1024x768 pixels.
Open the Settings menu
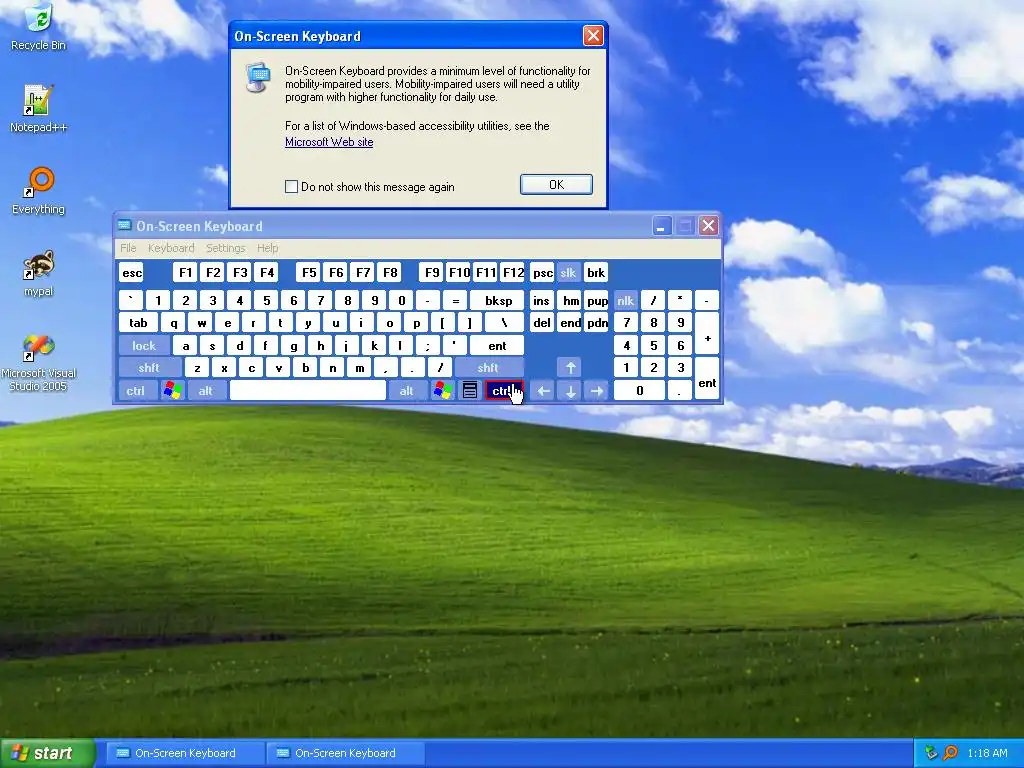(x=225, y=248)
